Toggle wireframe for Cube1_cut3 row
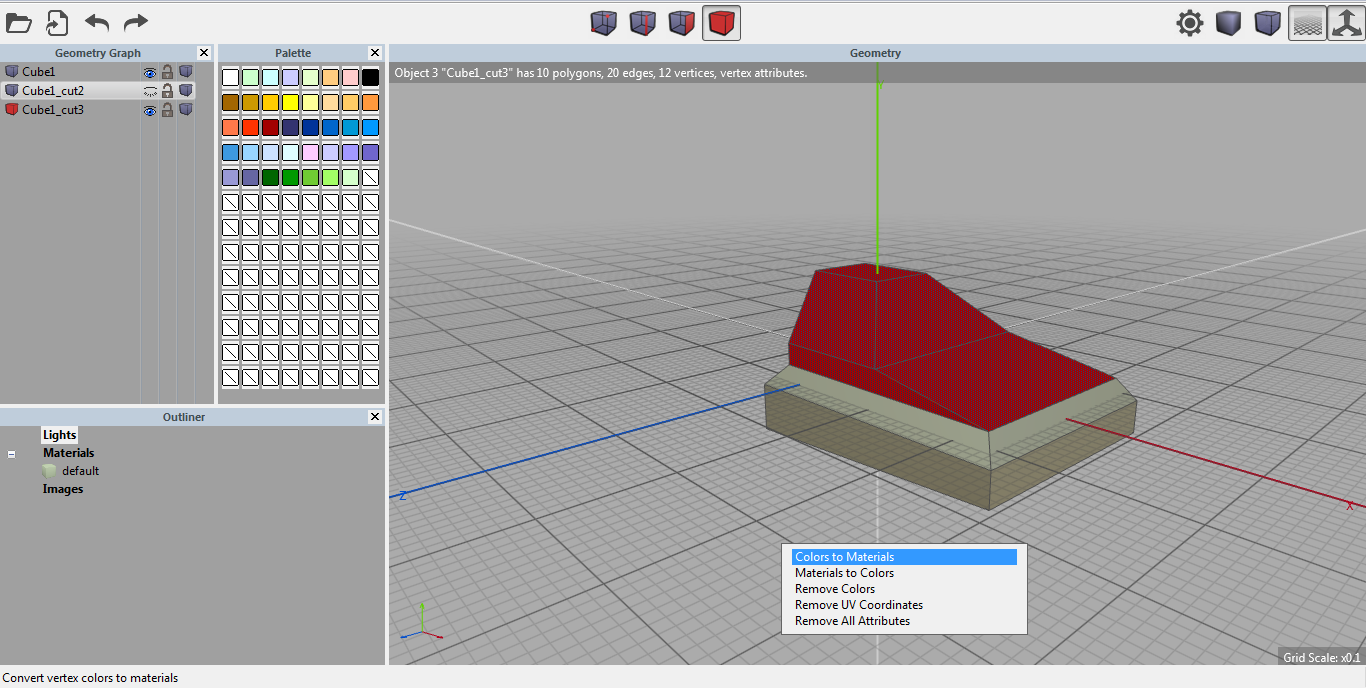This screenshot has width=1366, height=688. click(186, 110)
